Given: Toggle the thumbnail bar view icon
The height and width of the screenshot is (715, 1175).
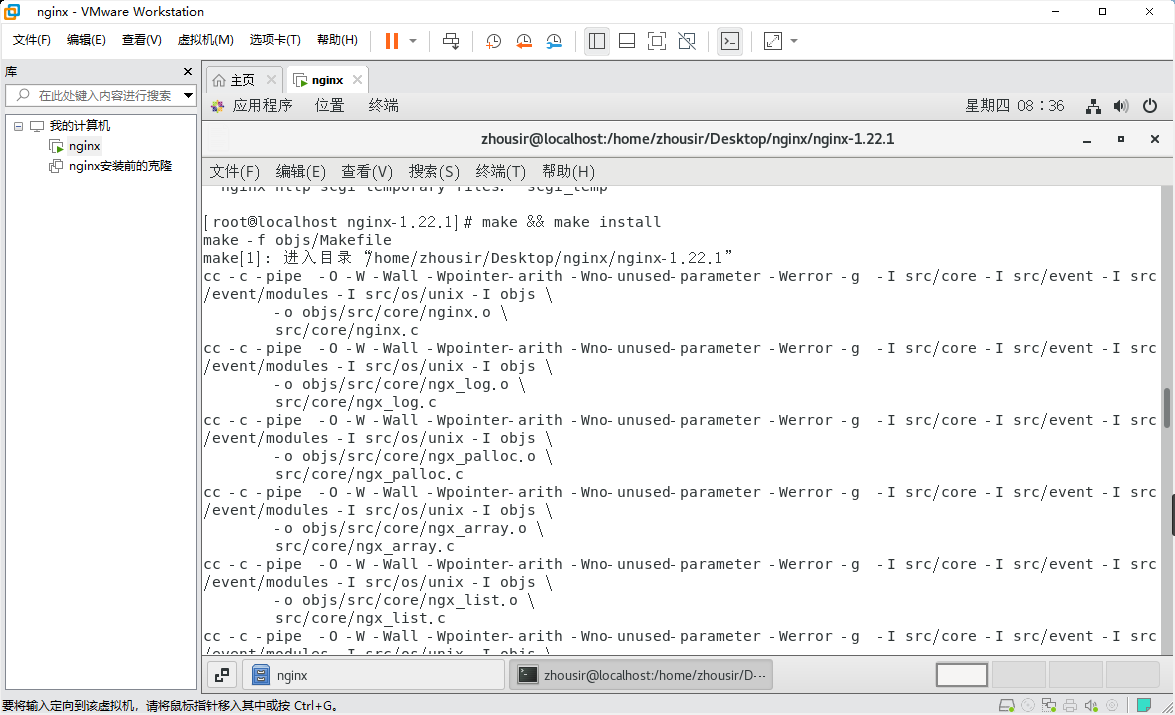Looking at the screenshot, I should (627, 41).
